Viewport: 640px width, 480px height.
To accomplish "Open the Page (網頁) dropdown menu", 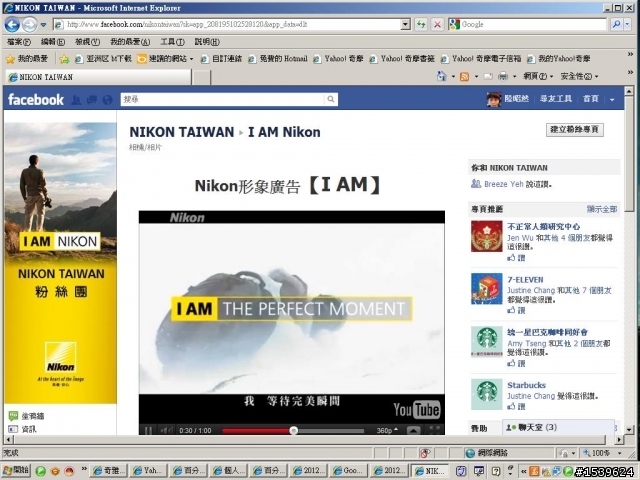I will click(538, 76).
